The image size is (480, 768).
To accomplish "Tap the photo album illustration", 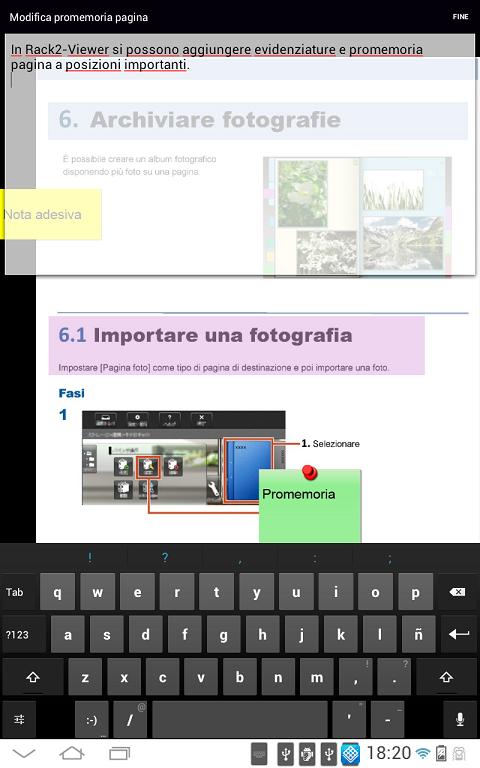I will tap(357, 216).
